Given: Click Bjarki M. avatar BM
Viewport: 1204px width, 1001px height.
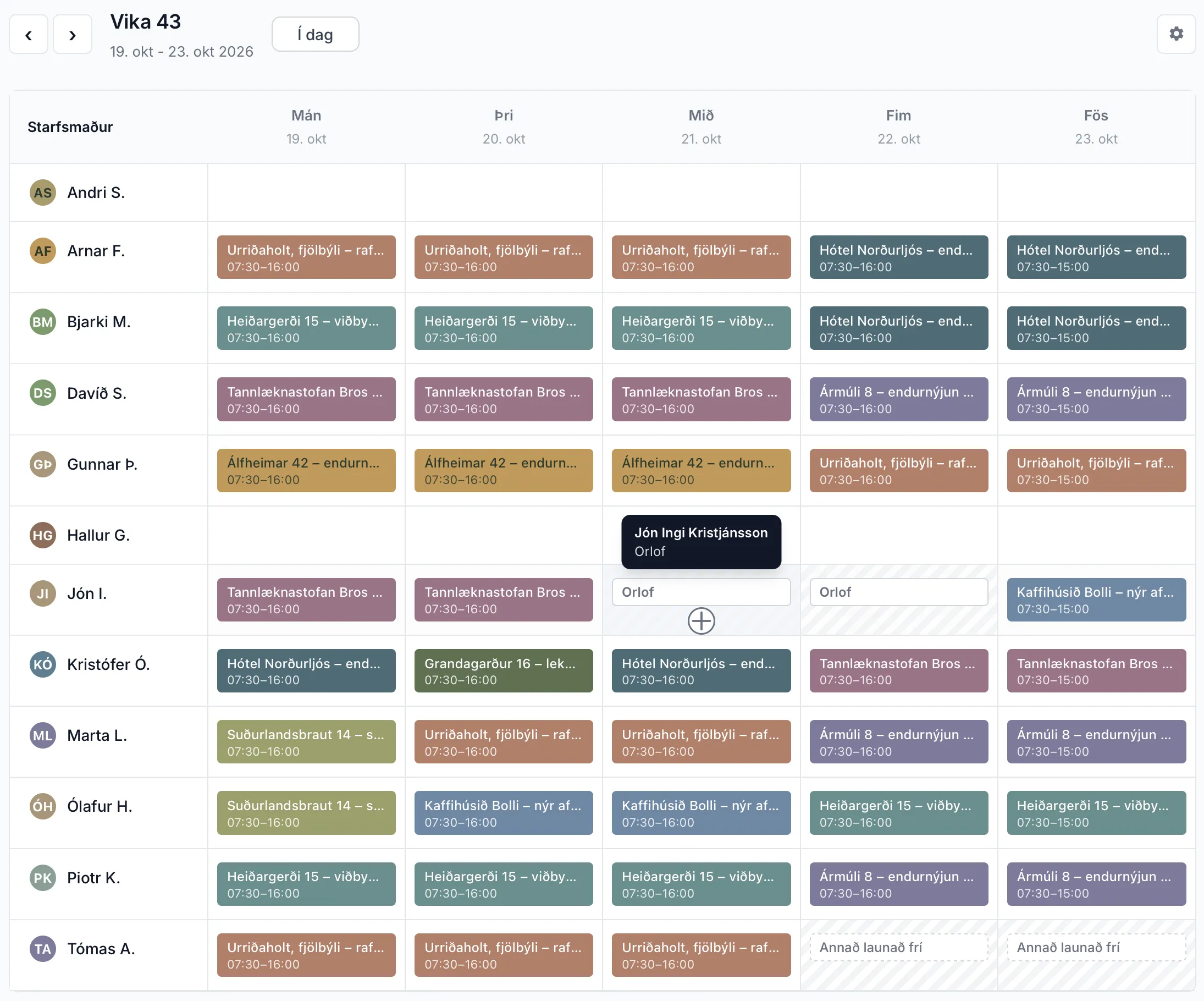Looking at the screenshot, I should 42,322.
